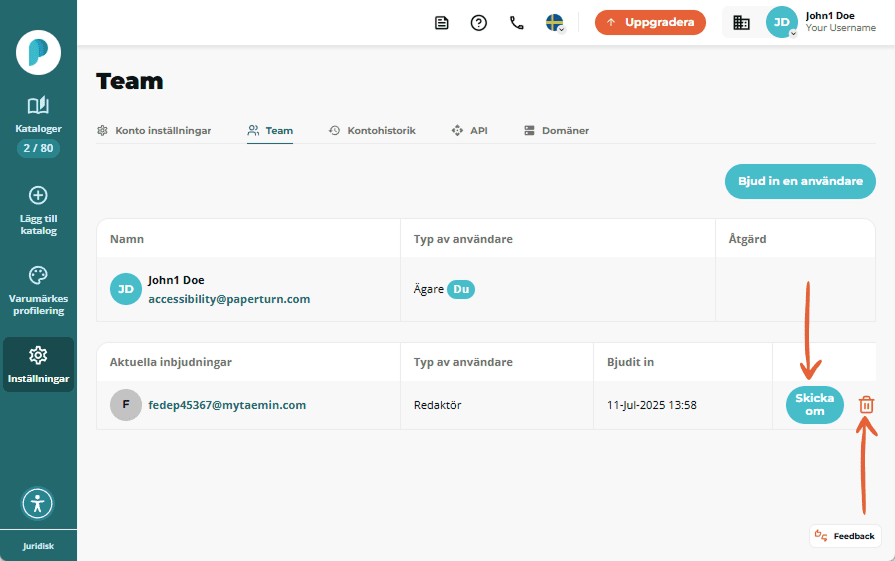Open the Feedback button
Viewport: 895px width, 561px height.
(845, 536)
